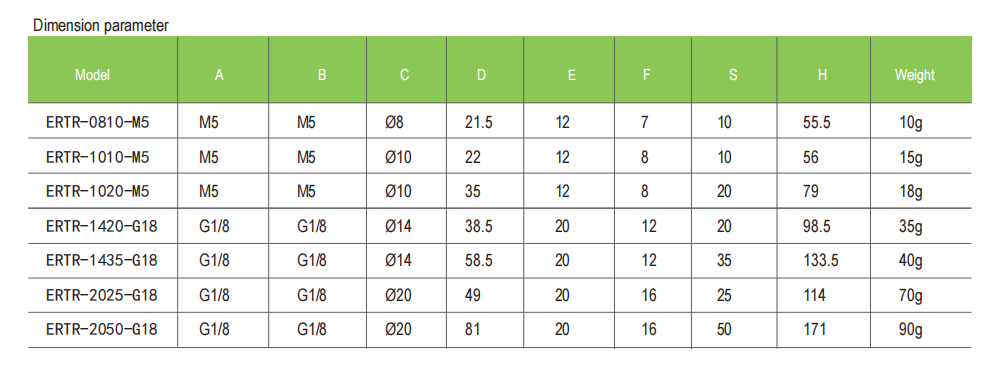
Task: Click the 90g weight value
Action: tap(910, 329)
